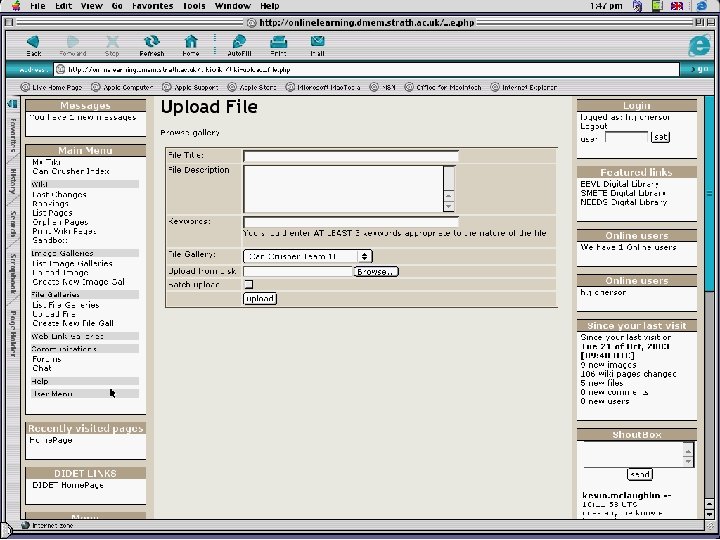This screenshot has height=540, width=720.
Task: Open the View menu
Action: click(91, 6)
